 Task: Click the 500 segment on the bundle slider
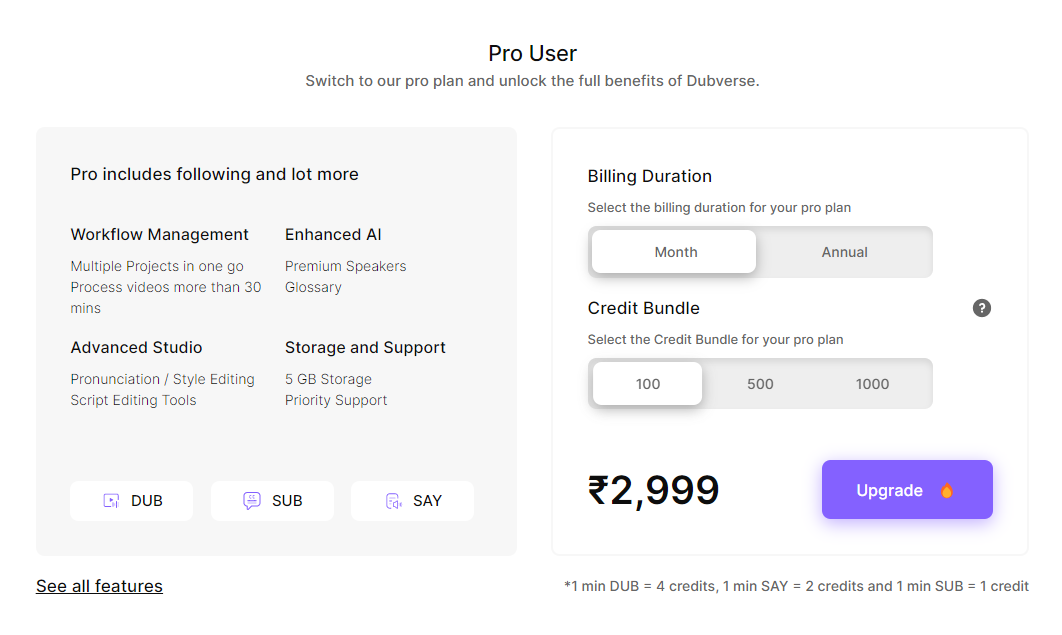coord(760,383)
